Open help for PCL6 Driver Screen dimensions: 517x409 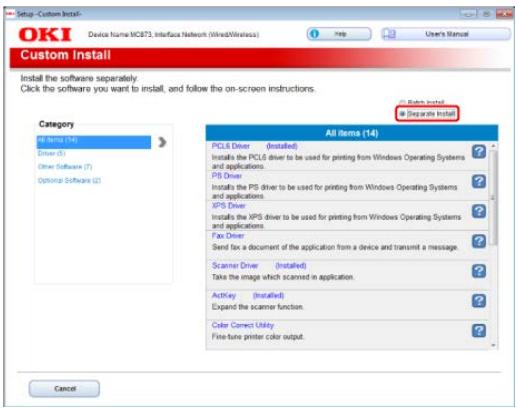point(479,152)
